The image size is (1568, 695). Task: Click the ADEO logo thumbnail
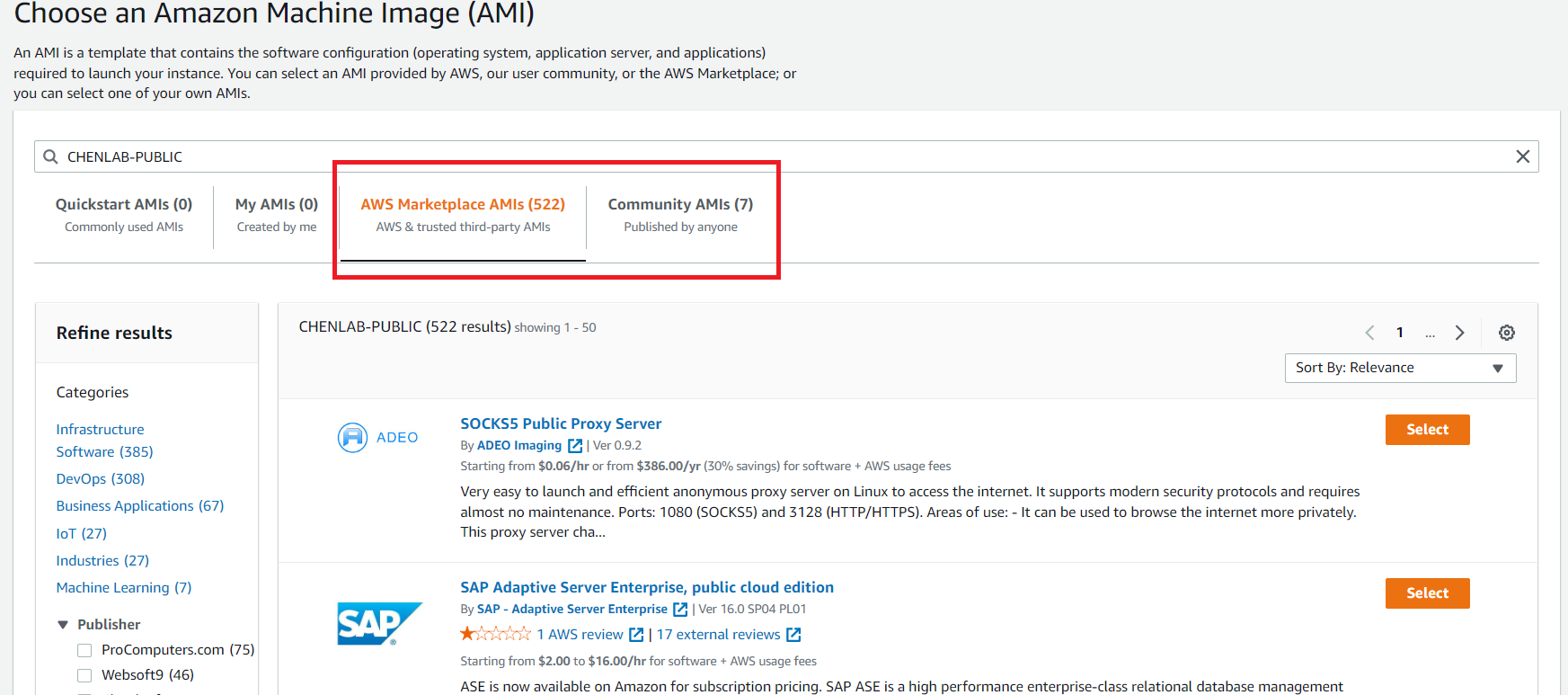(x=378, y=437)
